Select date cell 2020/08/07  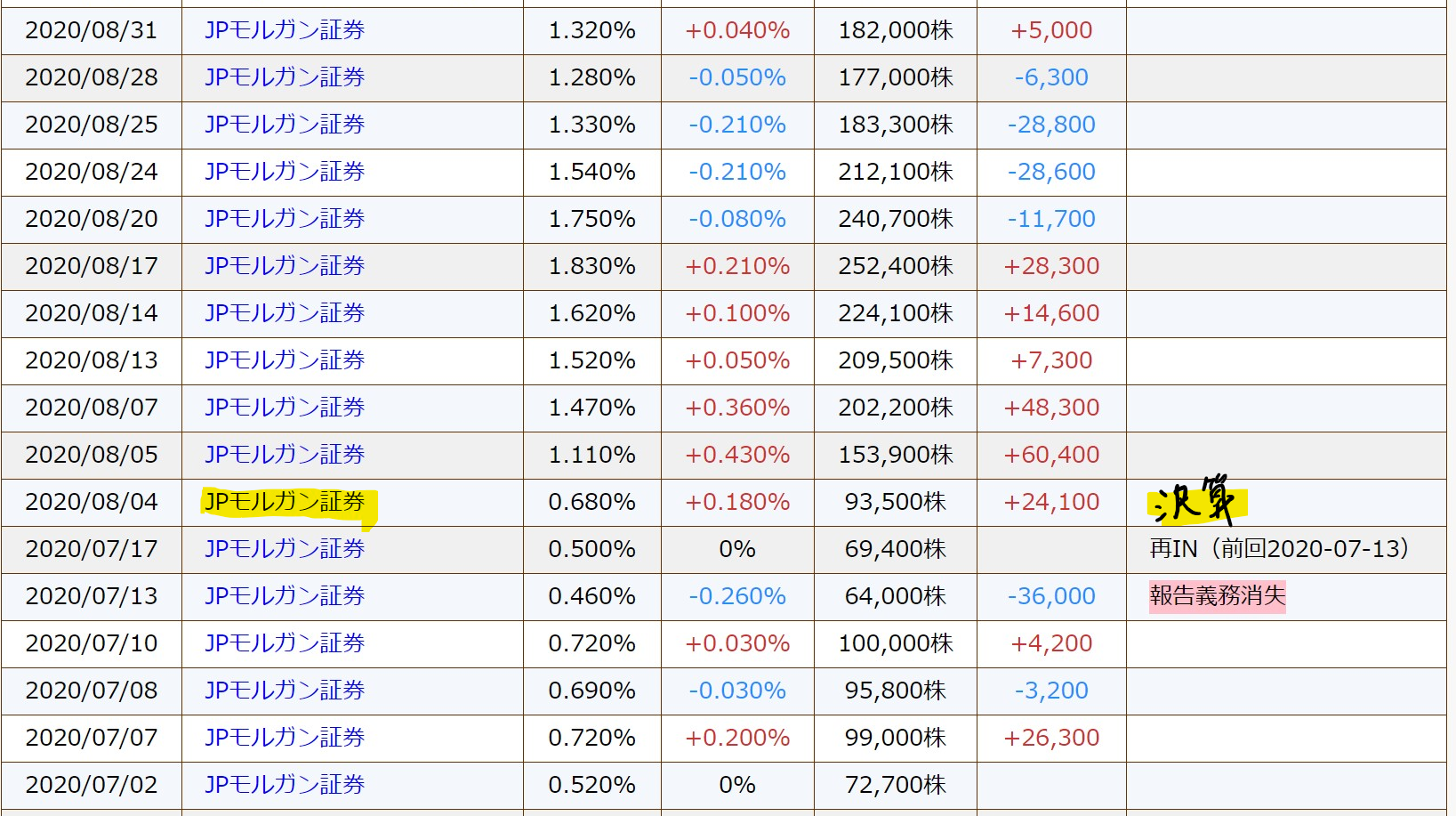pos(92,408)
